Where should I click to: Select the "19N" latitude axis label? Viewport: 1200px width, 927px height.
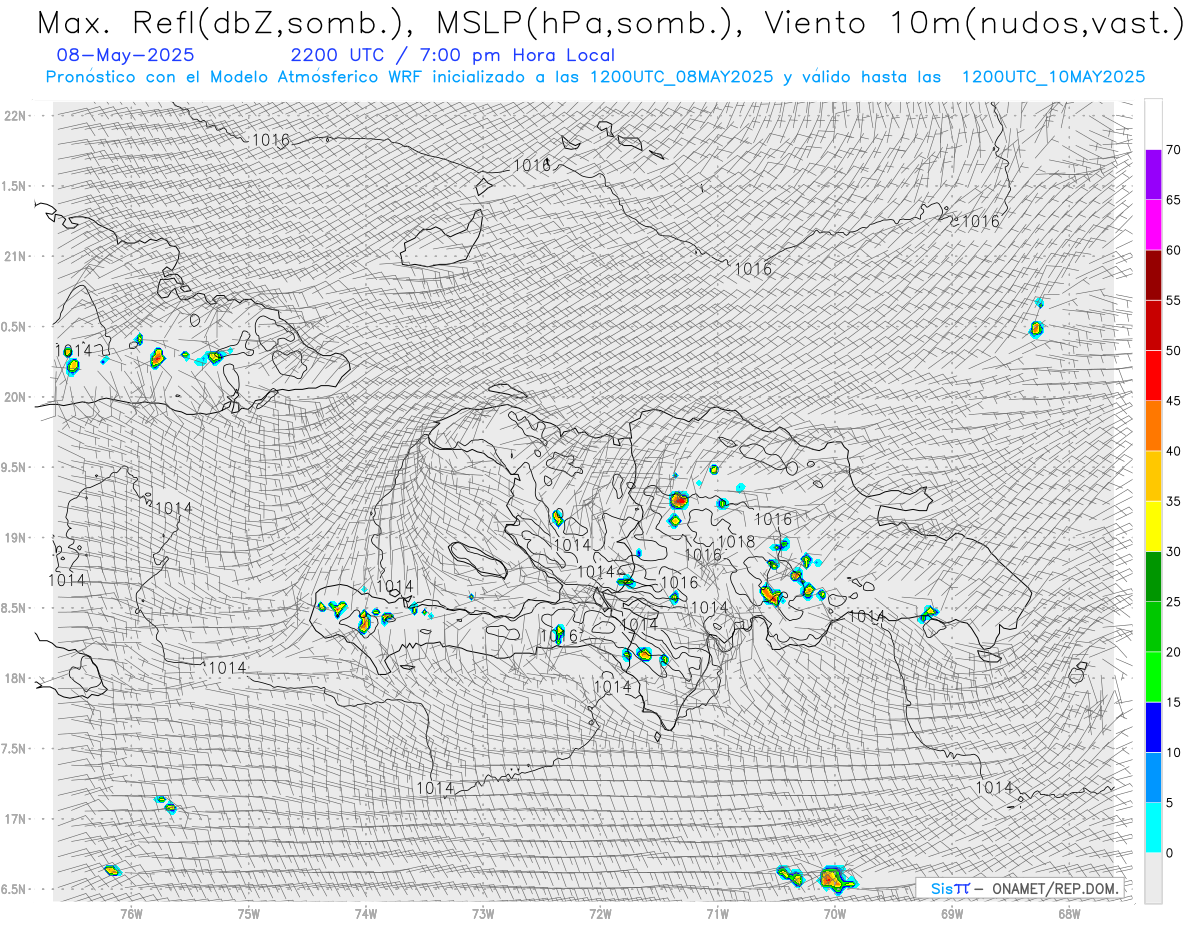point(14,538)
